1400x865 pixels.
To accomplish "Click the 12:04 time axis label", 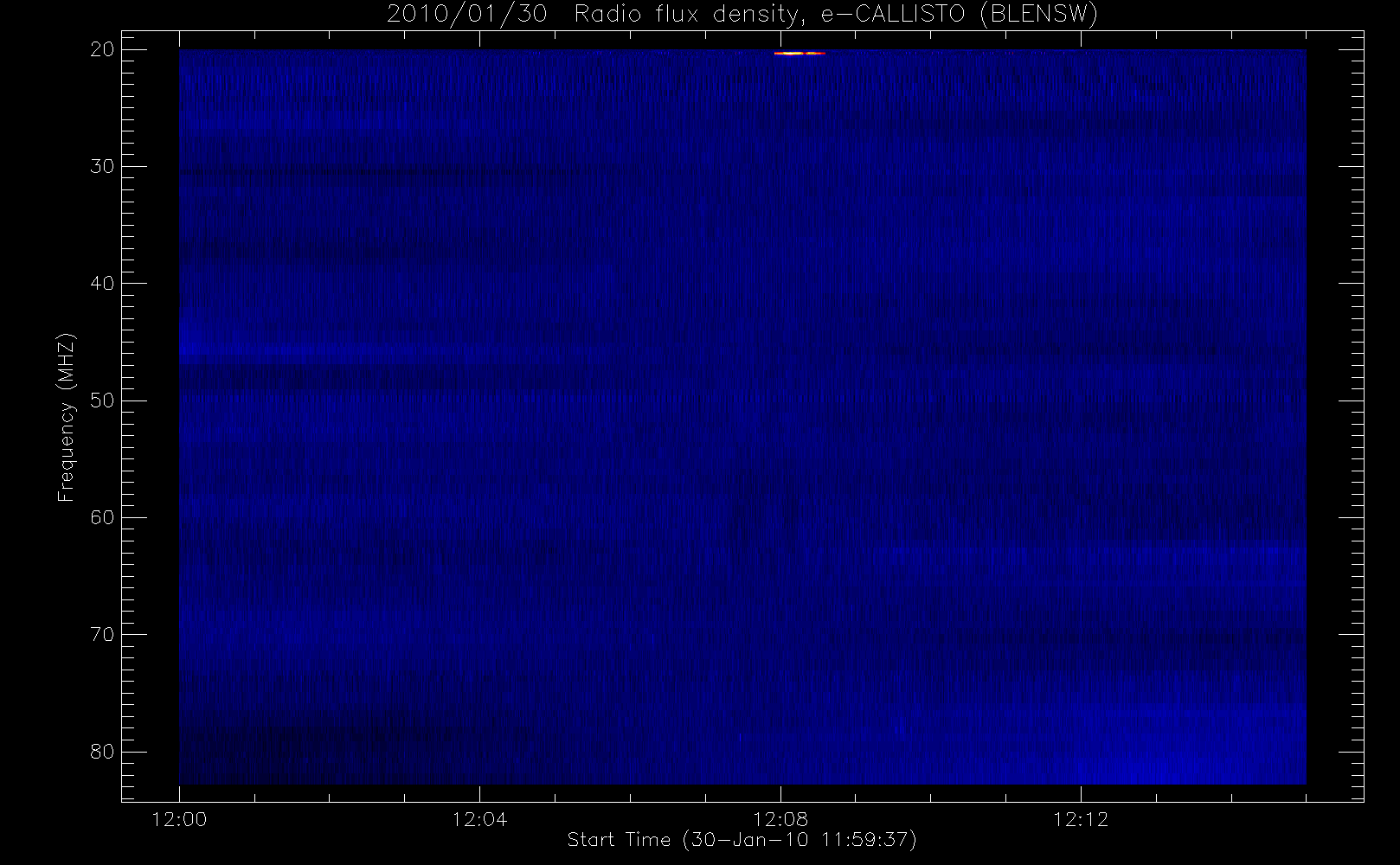I will (x=479, y=819).
